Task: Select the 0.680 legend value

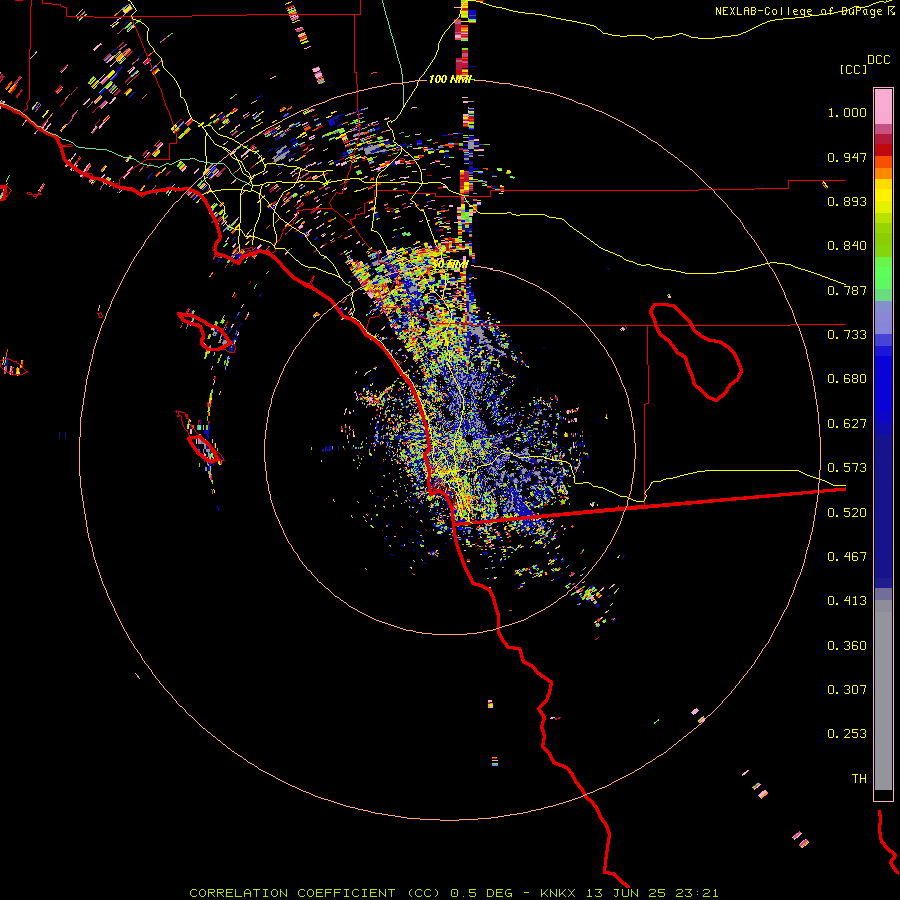Action: tap(847, 379)
